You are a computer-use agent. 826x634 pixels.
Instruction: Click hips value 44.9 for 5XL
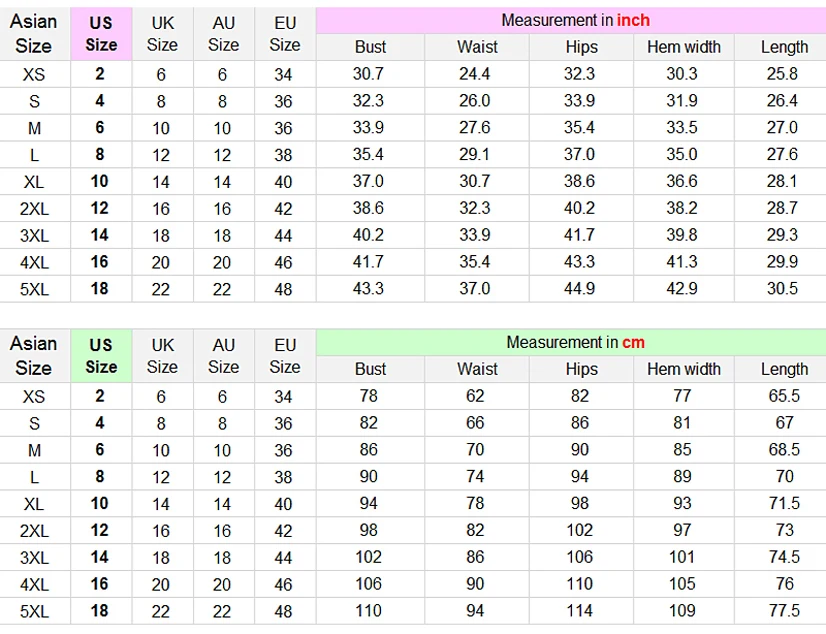pos(579,289)
